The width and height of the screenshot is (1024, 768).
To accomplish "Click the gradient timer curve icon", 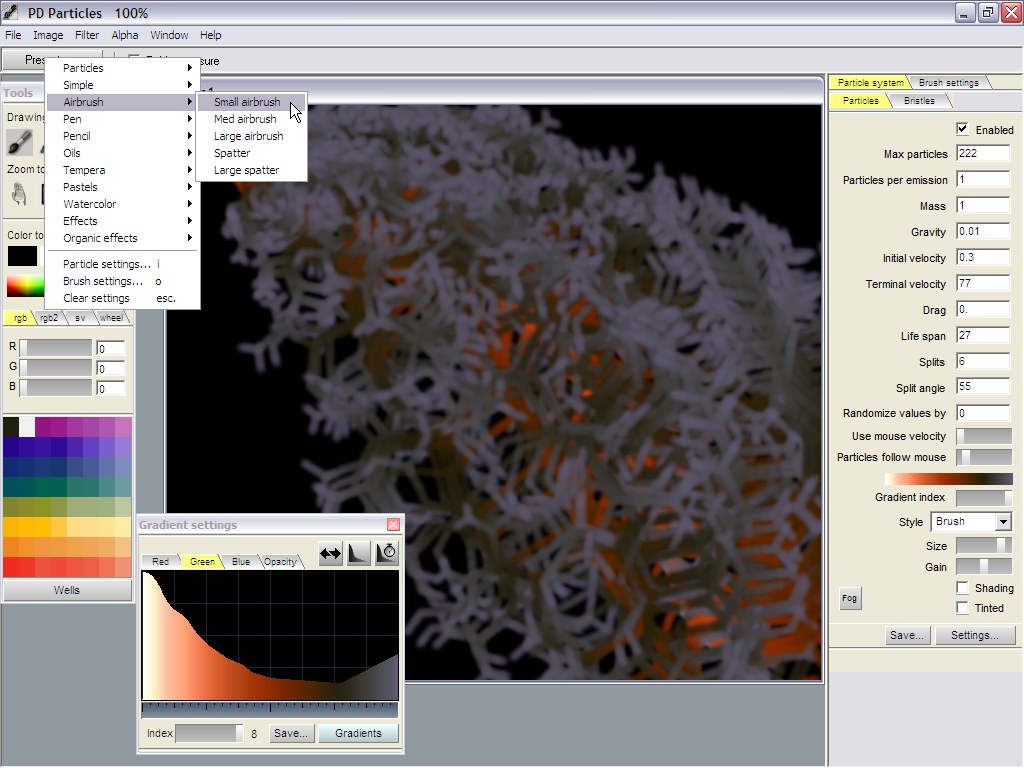I will point(387,553).
